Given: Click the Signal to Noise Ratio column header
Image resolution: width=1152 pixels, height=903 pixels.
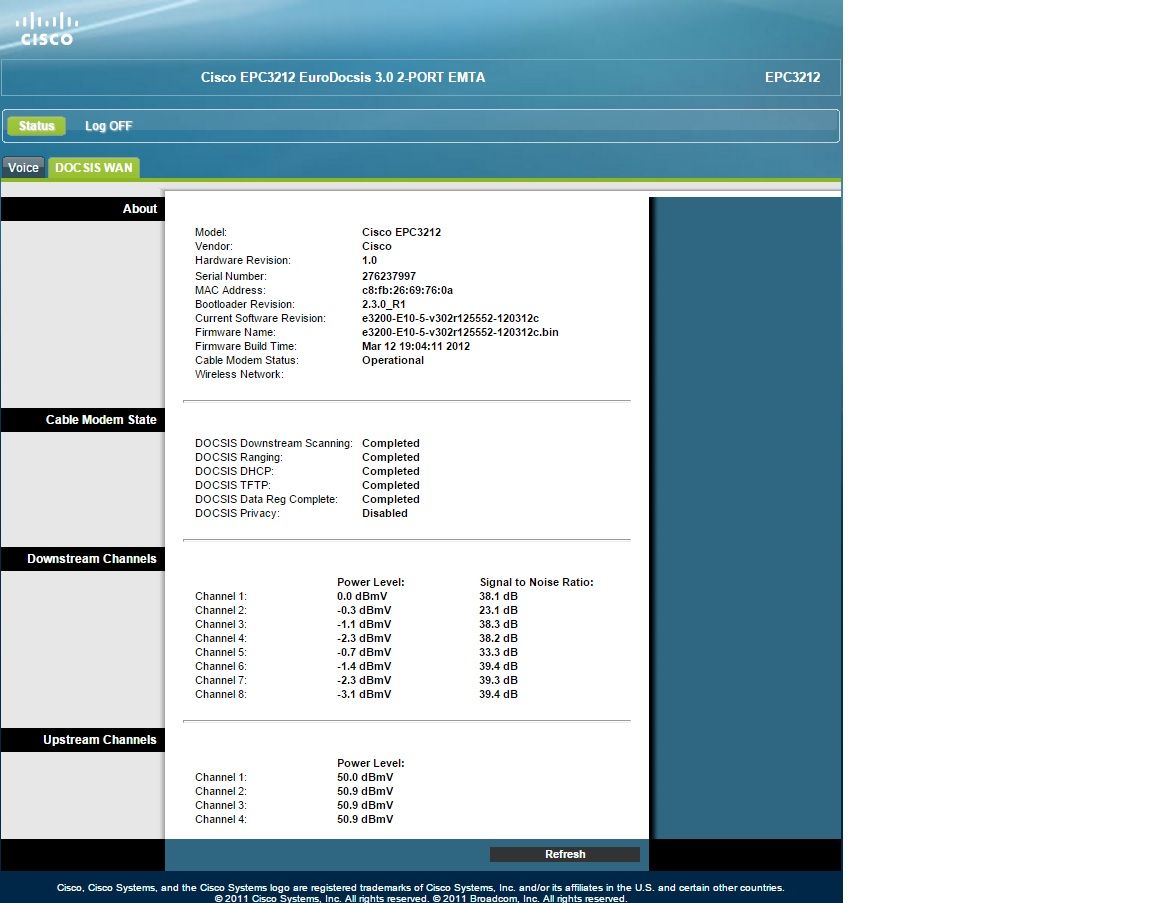Looking at the screenshot, I should point(536,582).
